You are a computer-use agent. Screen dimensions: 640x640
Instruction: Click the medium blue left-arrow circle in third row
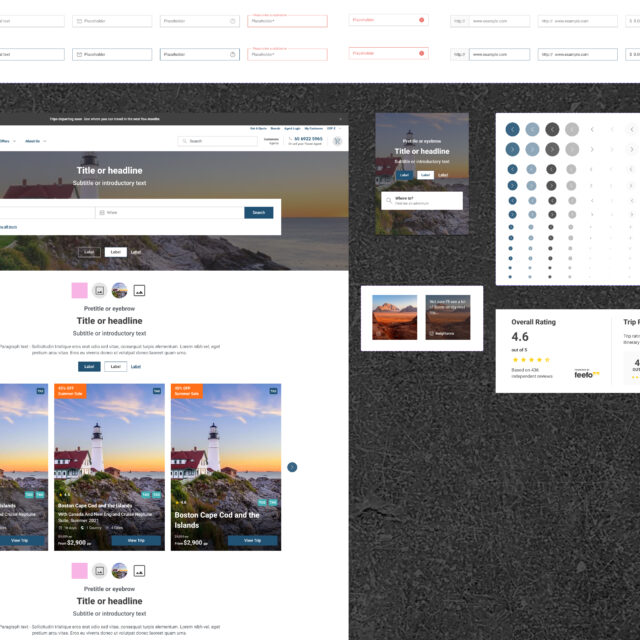click(512, 169)
